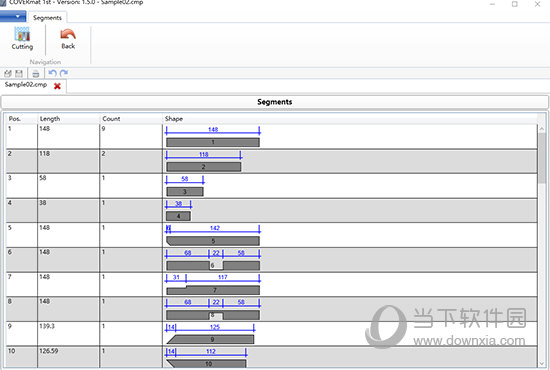Click the notched shape bar labeled 6
Screen dimensions: 550x370
pos(213,265)
